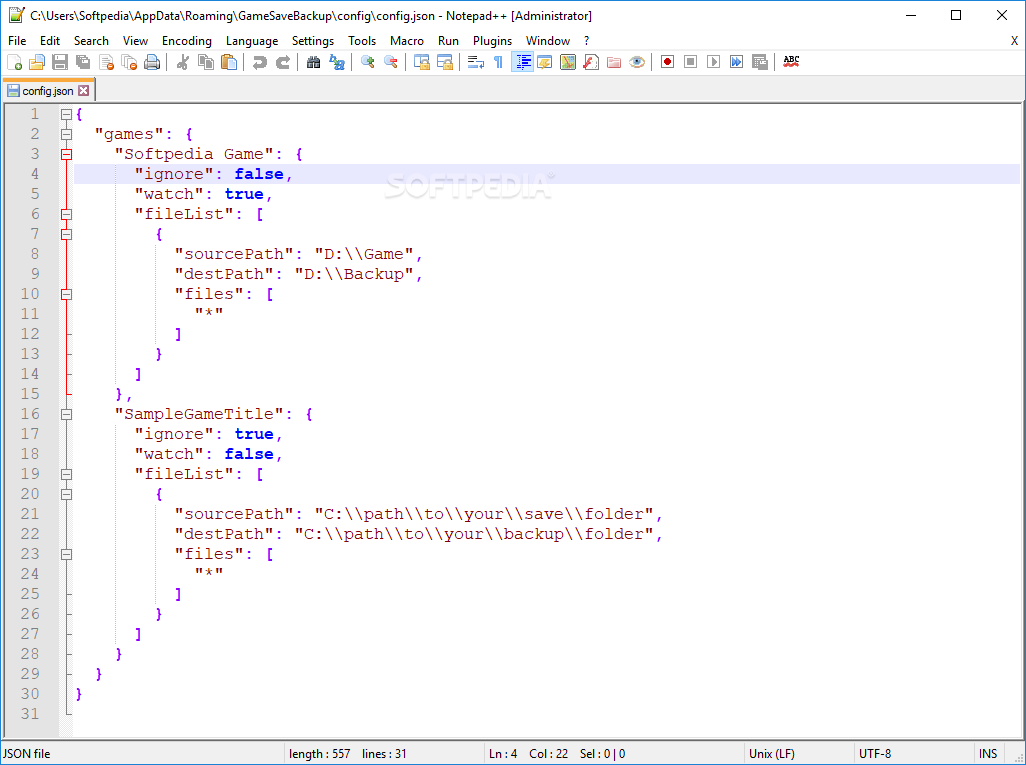Viewport: 1026px width, 765px height.
Task: Select the config.json tab
Action: click(48, 91)
